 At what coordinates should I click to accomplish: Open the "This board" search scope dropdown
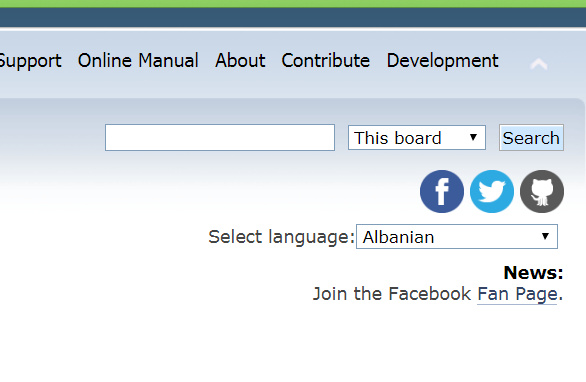[417, 138]
